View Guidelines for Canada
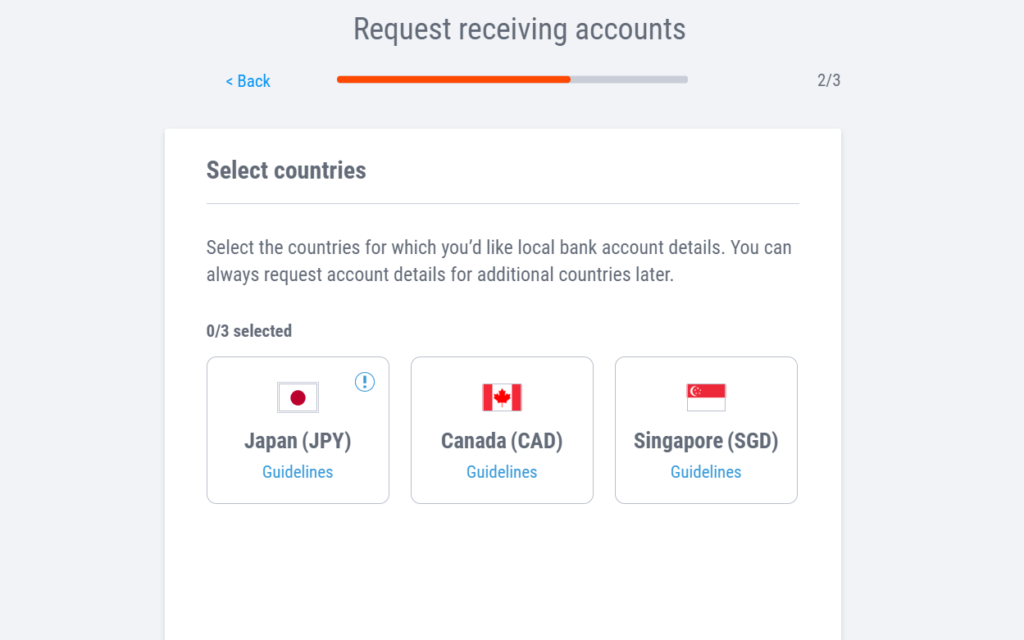This screenshot has height=640, width=1024. tap(502, 472)
